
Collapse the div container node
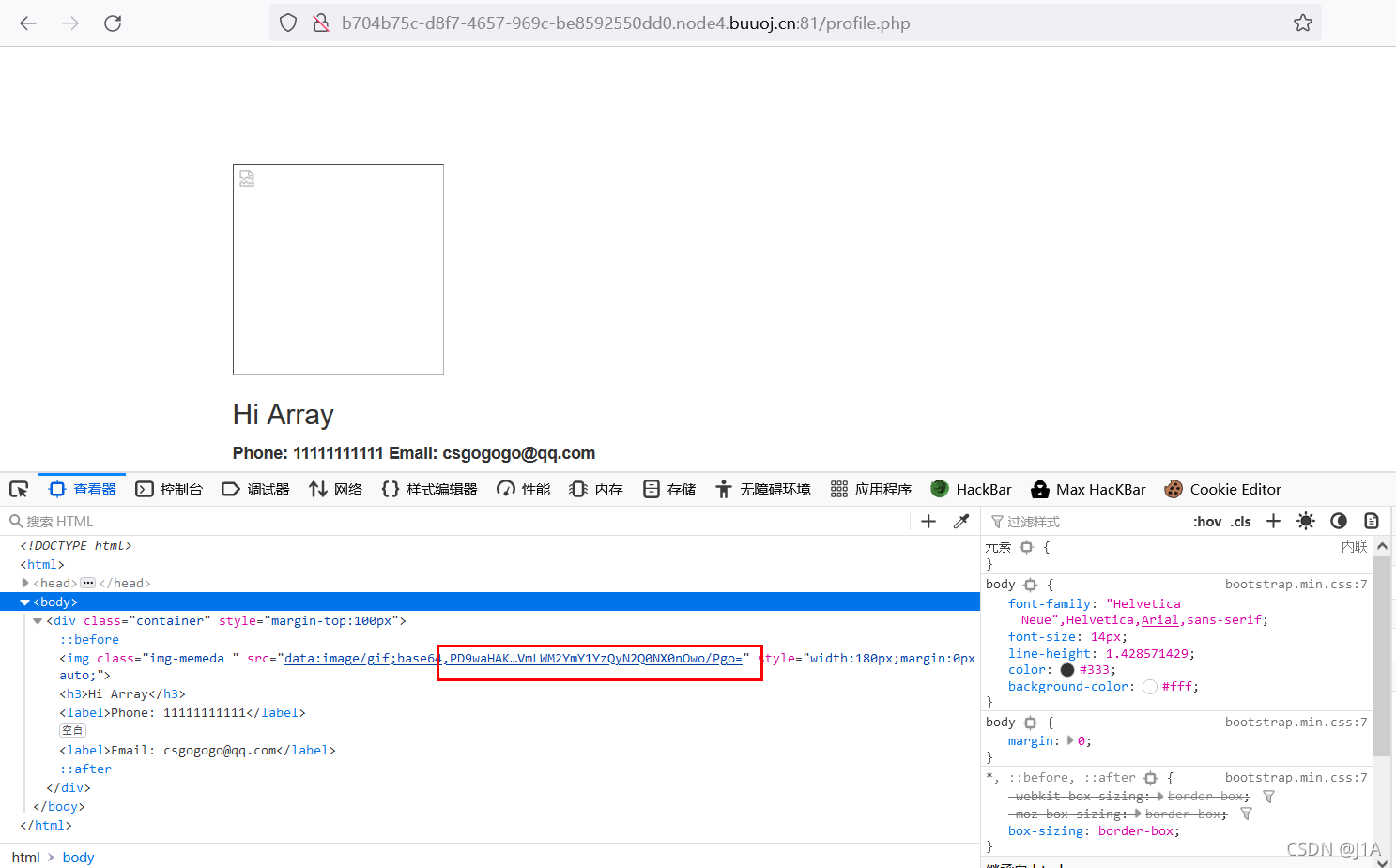pos(38,620)
